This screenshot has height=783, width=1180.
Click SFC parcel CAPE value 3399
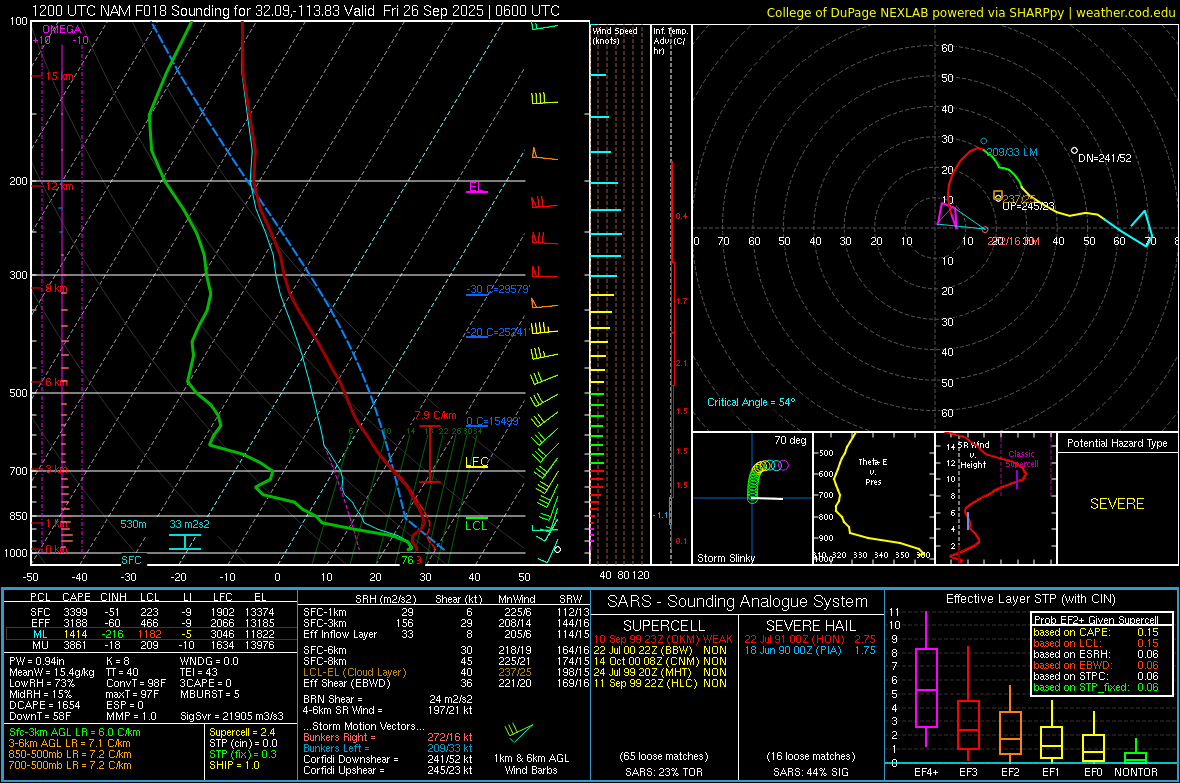point(75,612)
